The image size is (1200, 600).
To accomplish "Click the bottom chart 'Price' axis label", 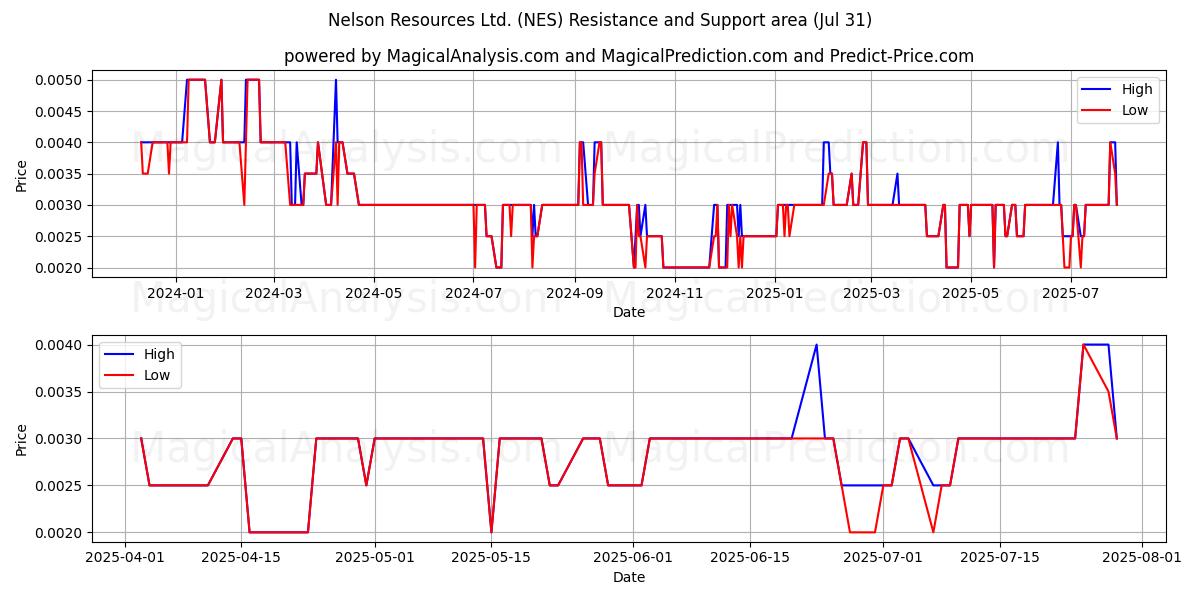I will pos(22,438).
